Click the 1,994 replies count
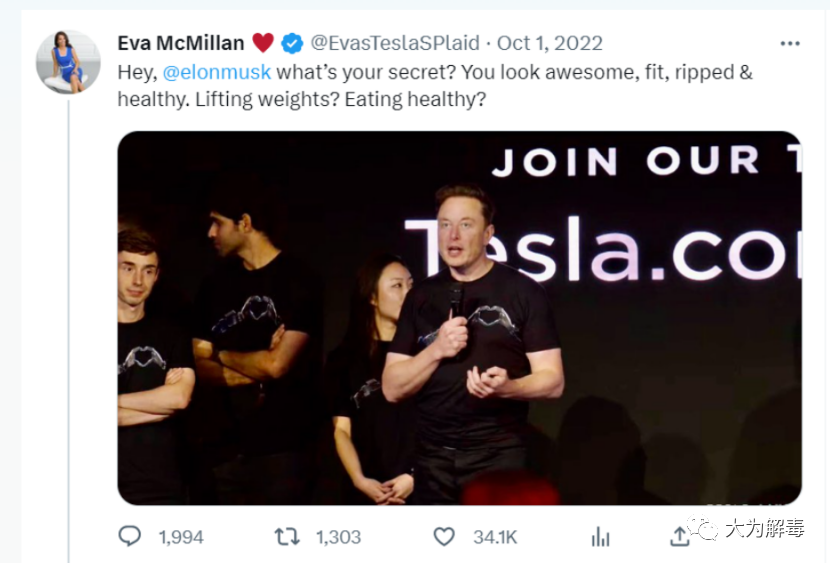 click(181, 537)
